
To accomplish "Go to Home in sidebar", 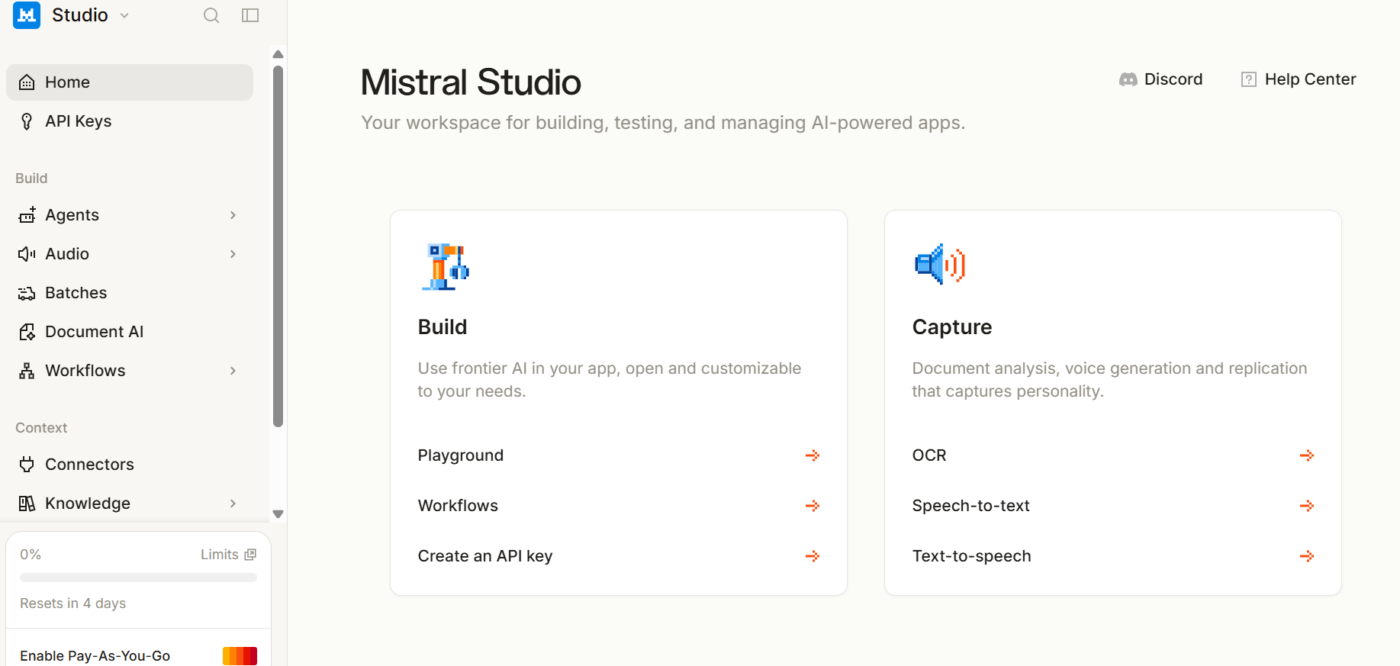I will point(130,82).
